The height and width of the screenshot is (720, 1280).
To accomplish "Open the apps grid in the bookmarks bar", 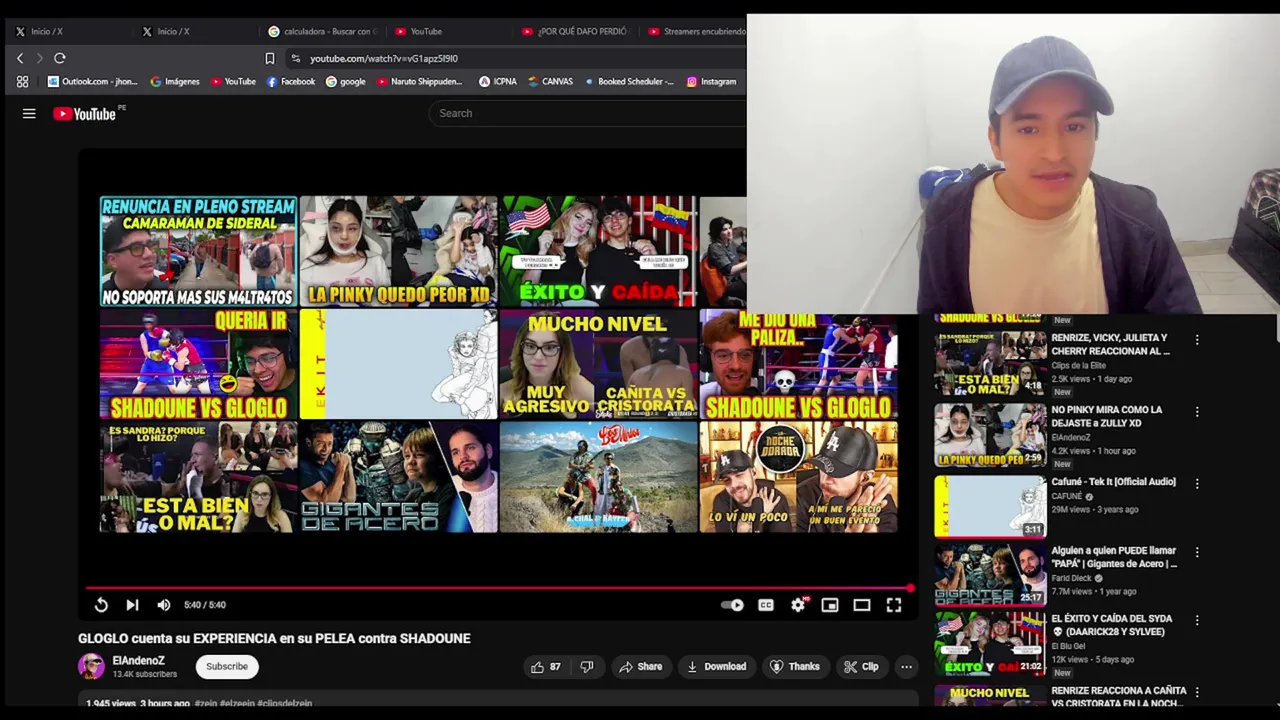I will pyautogui.click(x=22, y=82).
